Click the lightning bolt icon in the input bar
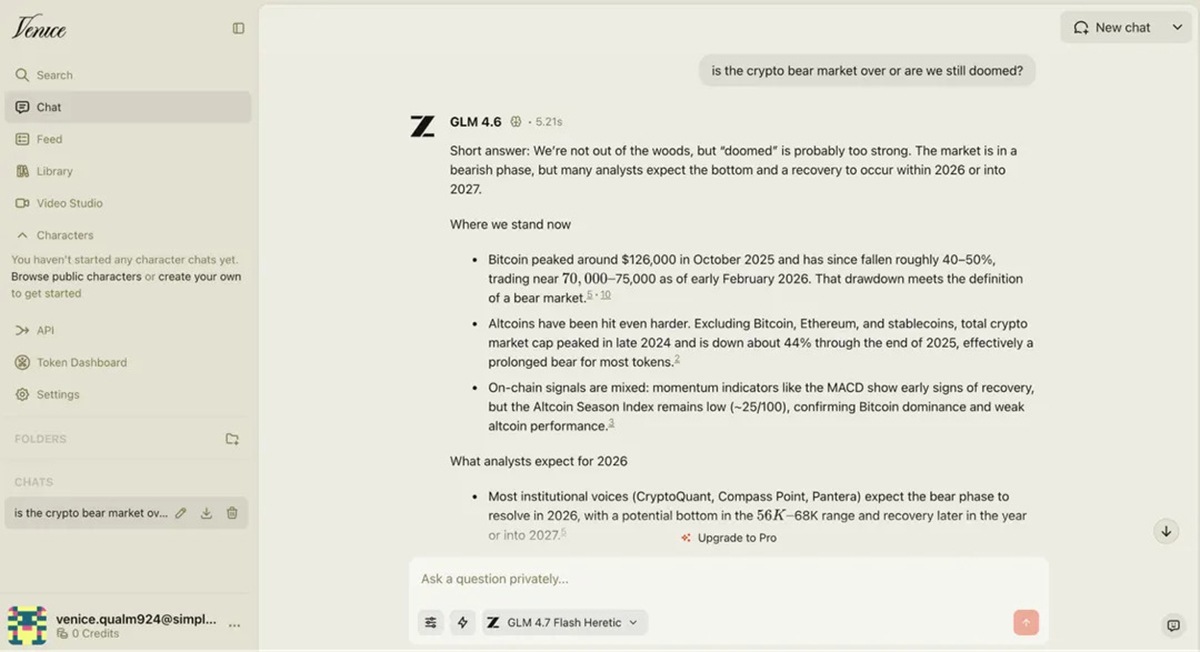Image resolution: width=1200 pixels, height=652 pixels. click(x=462, y=622)
